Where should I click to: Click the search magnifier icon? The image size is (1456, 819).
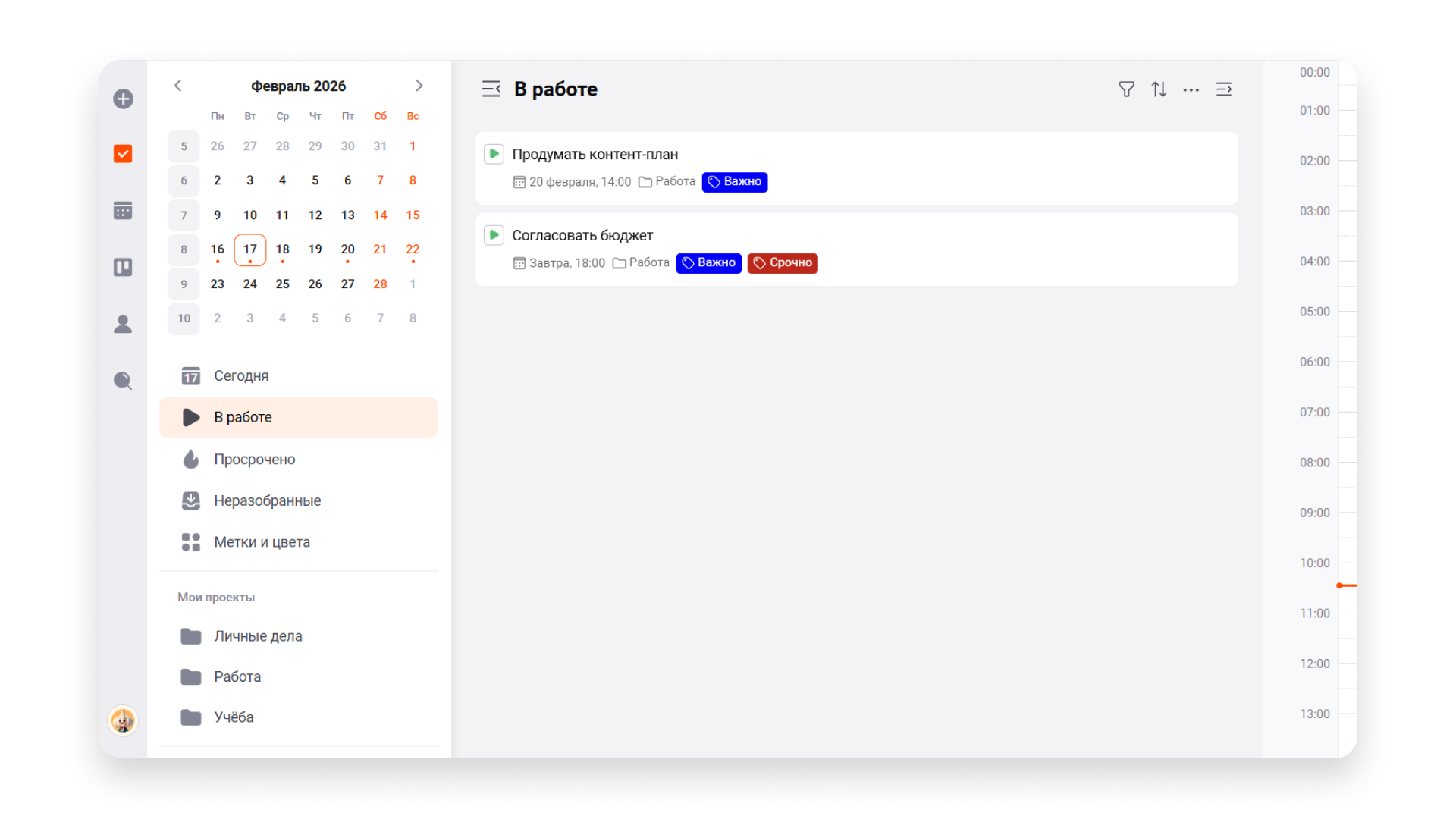123,380
